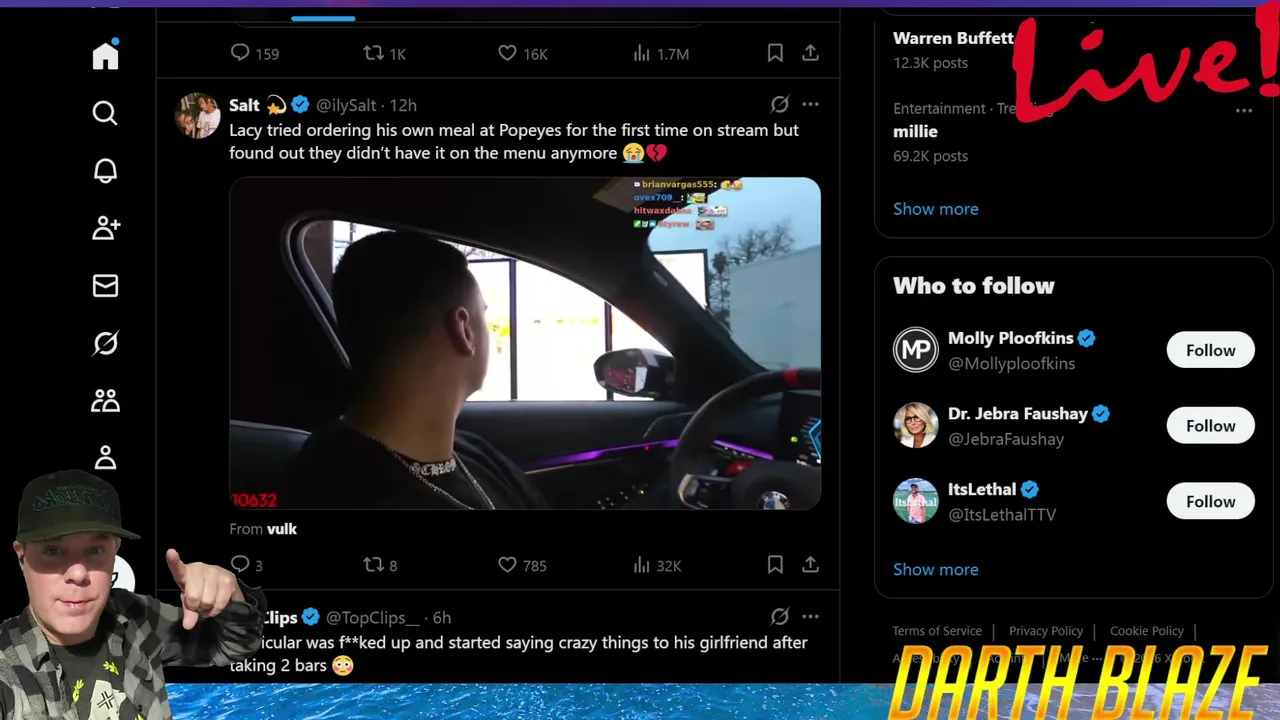
Task: Open the Search magnifier in sidebar
Action: click(105, 113)
